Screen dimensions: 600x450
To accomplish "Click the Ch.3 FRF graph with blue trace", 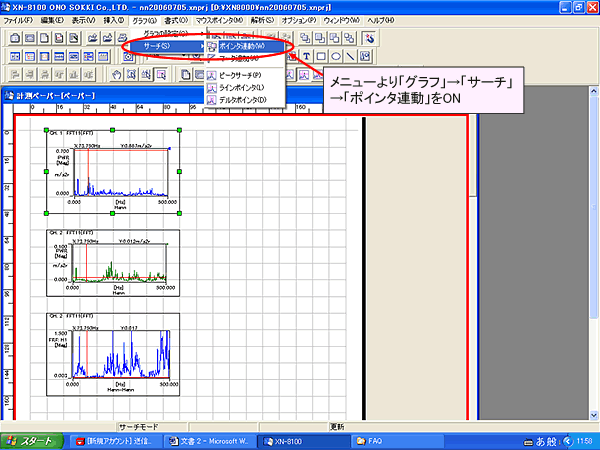I will click(113, 353).
